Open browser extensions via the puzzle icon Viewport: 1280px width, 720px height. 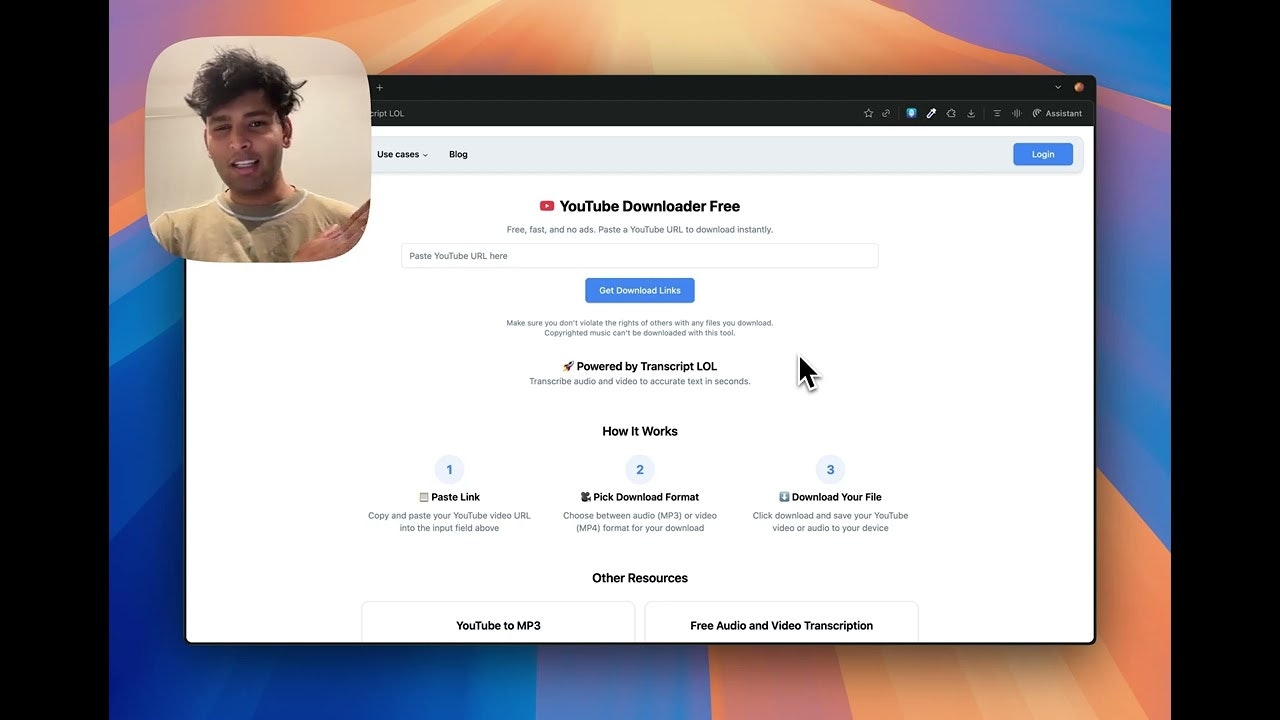pos(951,113)
